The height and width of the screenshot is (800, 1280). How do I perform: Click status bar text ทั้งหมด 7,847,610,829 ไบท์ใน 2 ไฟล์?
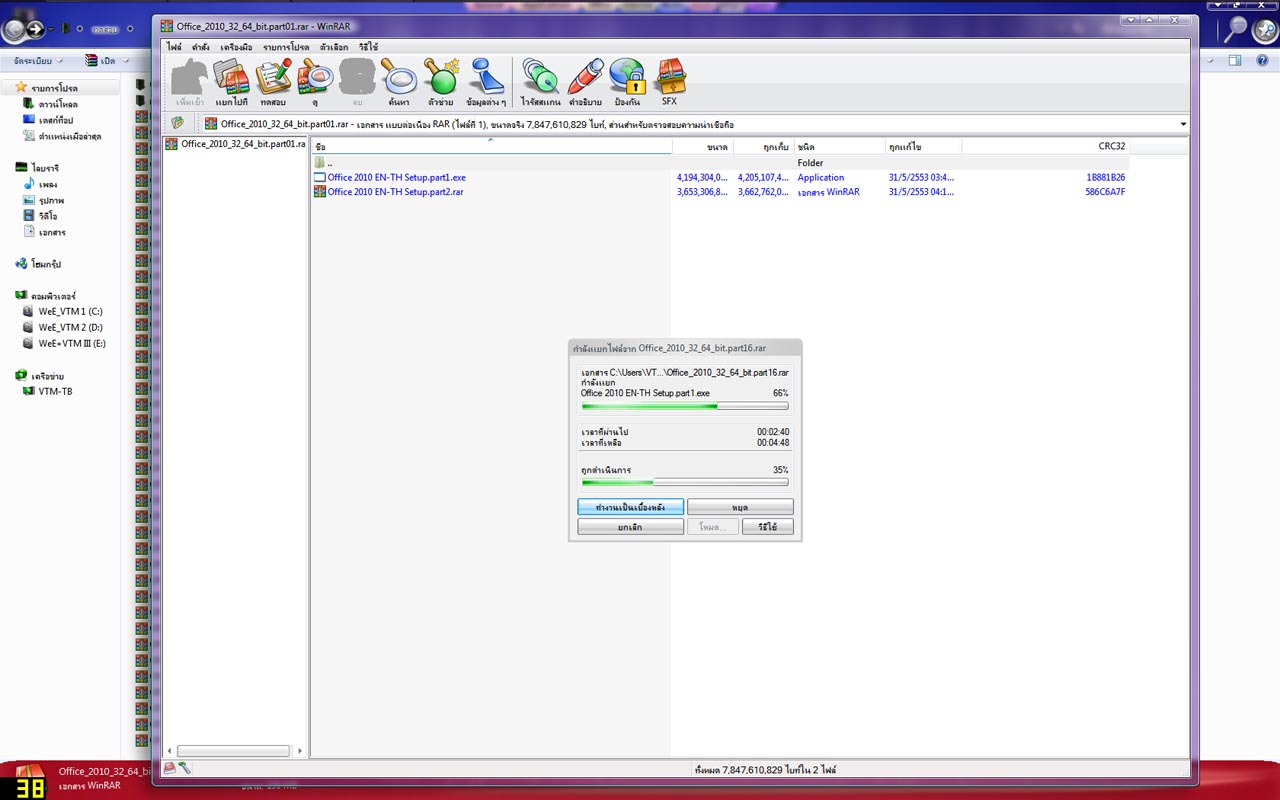[765, 770]
